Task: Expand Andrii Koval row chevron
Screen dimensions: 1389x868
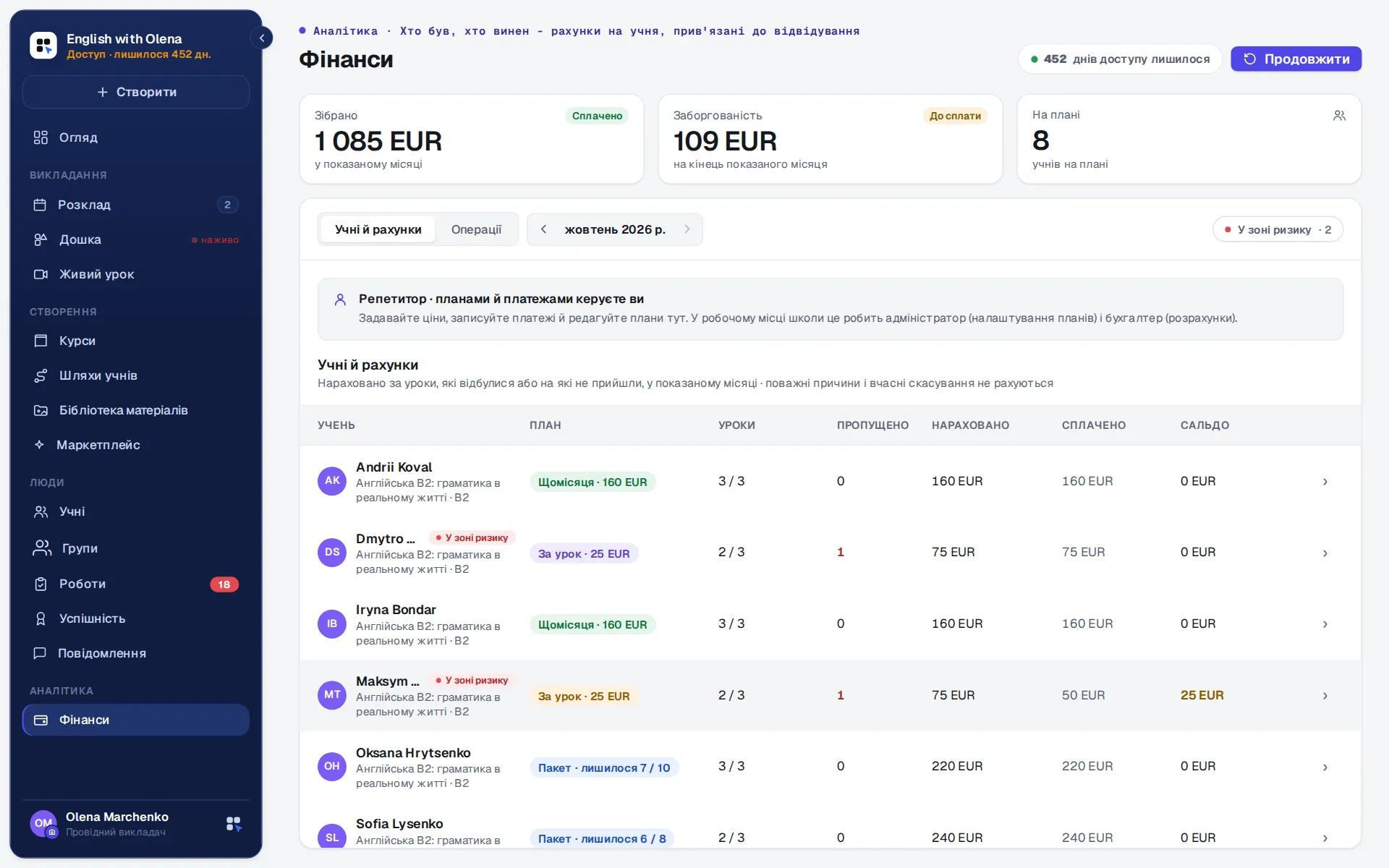Action: [1325, 482]
